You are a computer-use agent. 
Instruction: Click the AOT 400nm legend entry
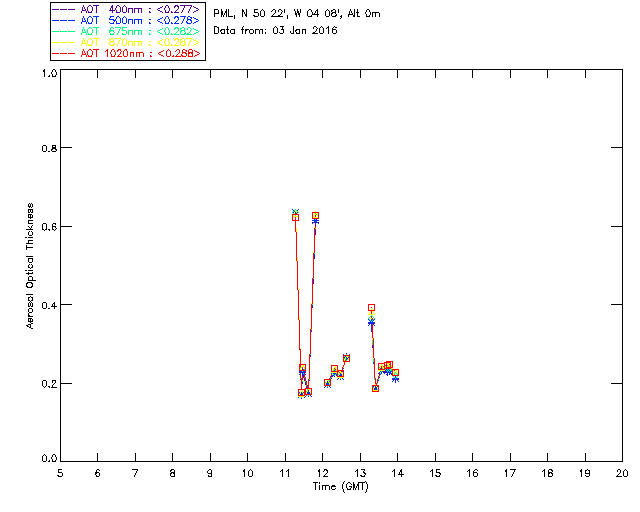127,9
